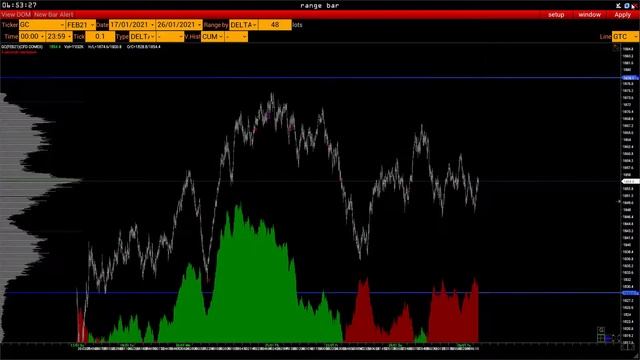Click the lower blue price line marker
The image size is (640, 360).
coord(630,293)
